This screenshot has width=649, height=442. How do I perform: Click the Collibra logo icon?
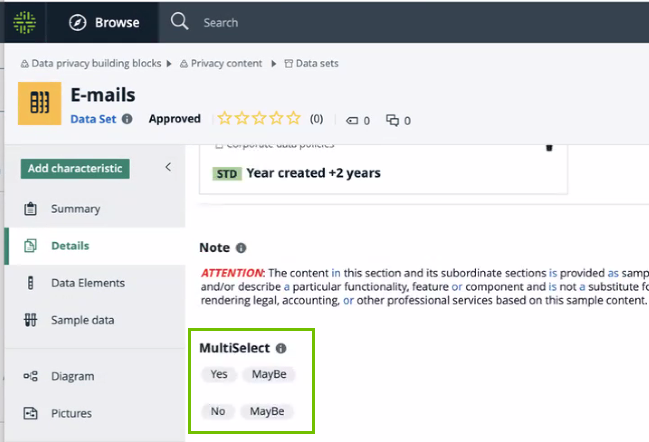(25, 21)
